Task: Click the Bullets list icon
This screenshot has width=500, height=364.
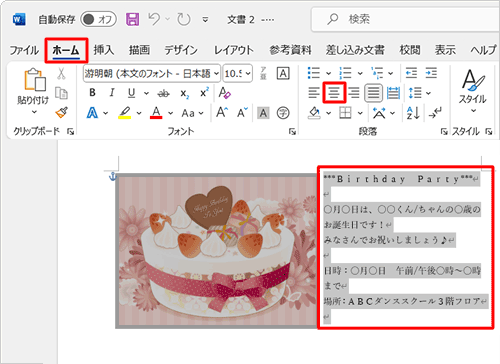Action: [x=314, y=73]
